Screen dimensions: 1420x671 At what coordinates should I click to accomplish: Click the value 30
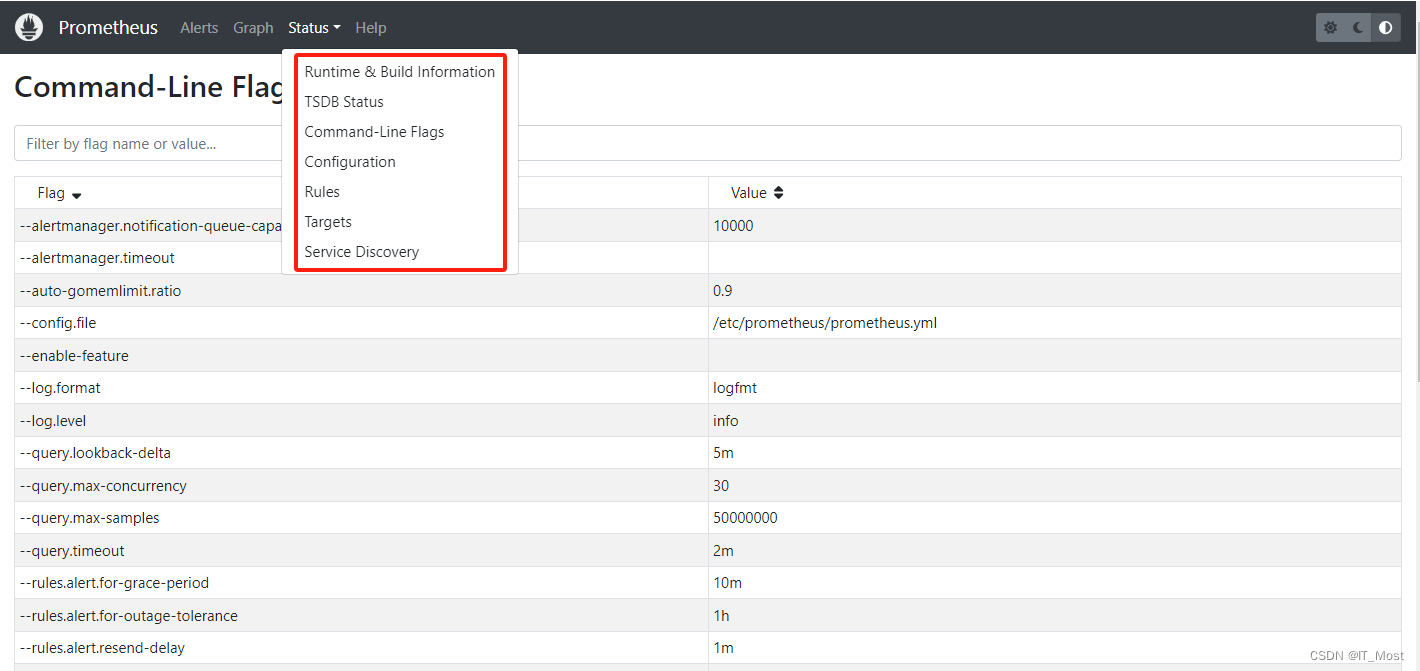coord(721,486)
